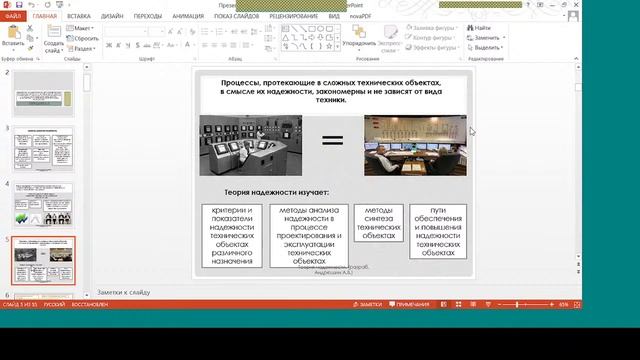Undo the last action in quick access toolbar

point(31,5)
